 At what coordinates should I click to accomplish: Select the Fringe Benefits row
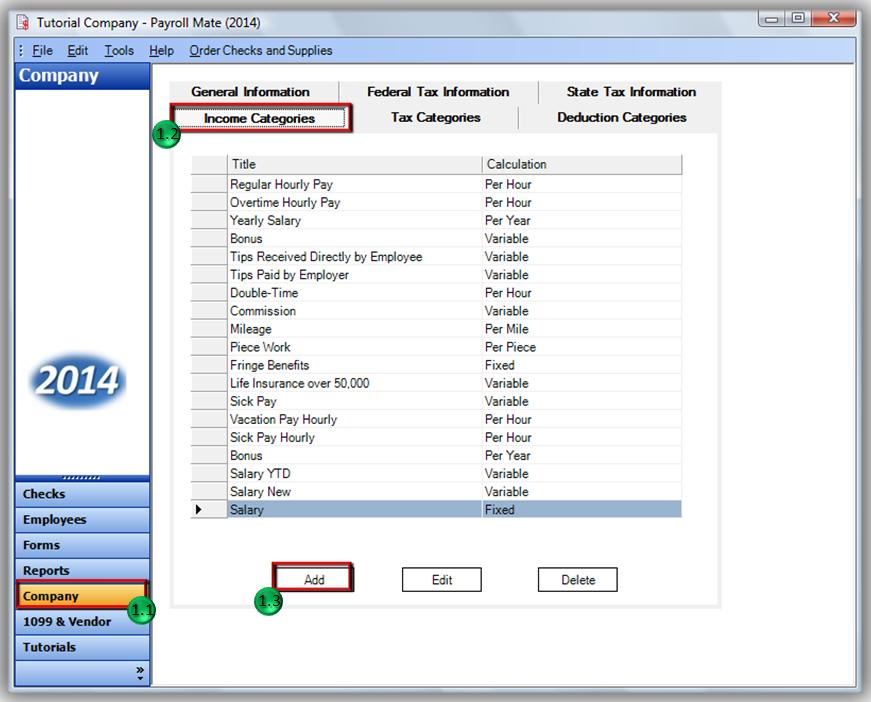coord(436,365)
